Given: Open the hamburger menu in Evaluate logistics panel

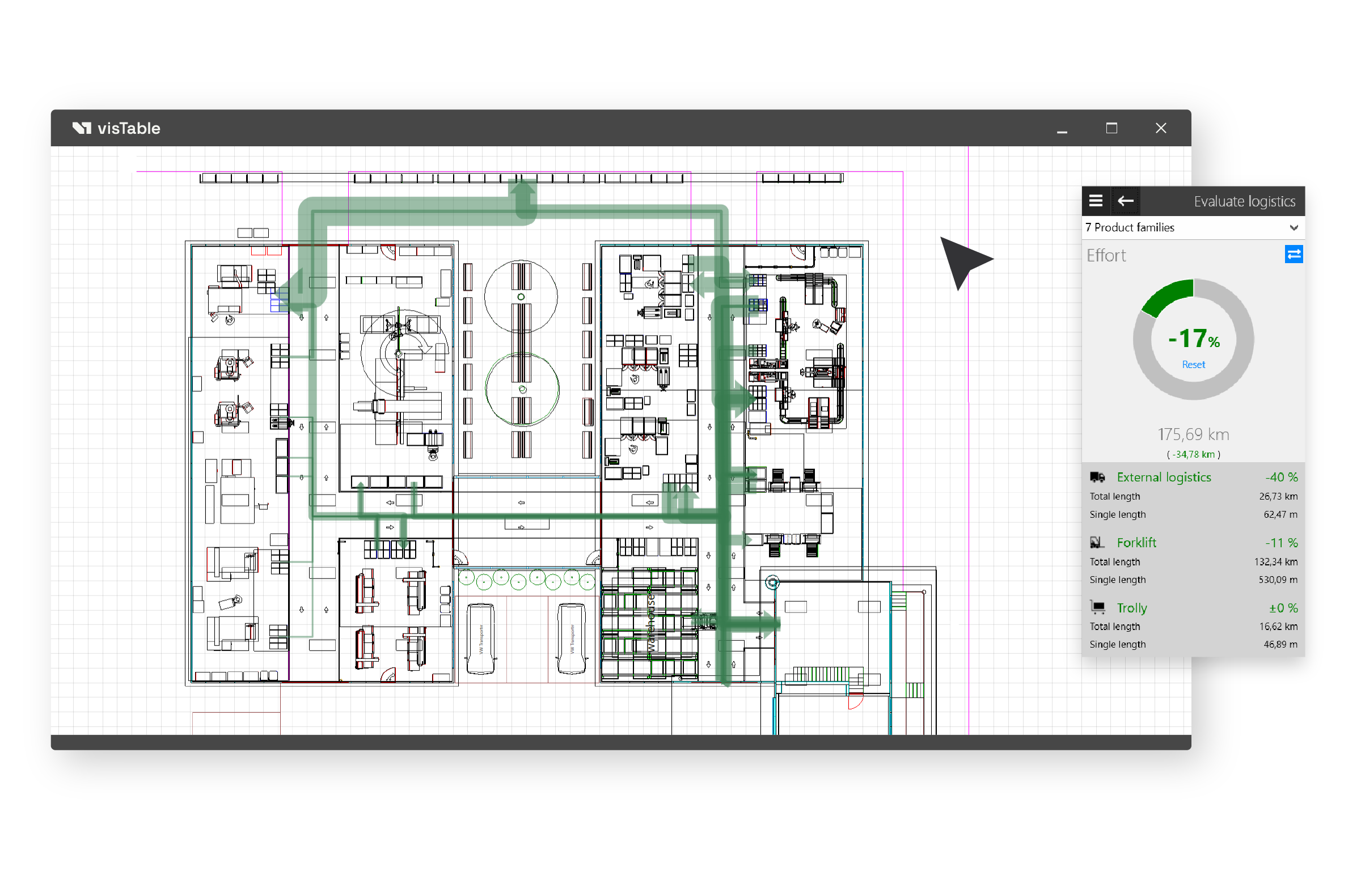Looking at the screenshot, I should 1096,201.
